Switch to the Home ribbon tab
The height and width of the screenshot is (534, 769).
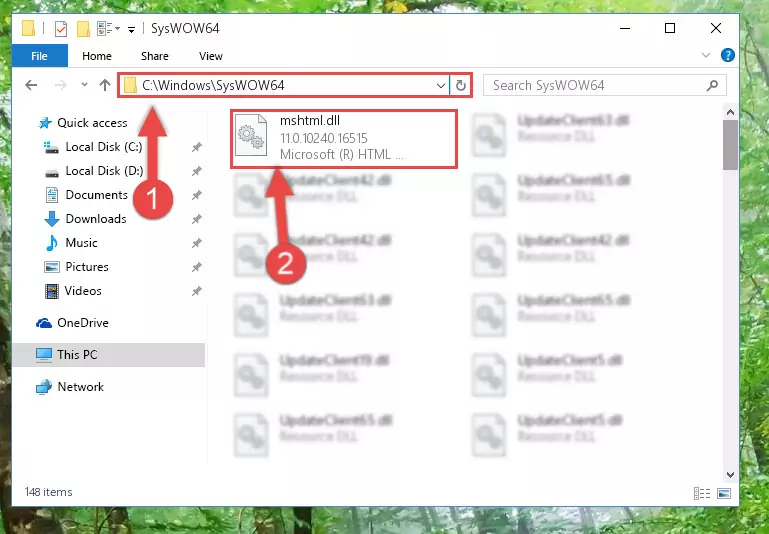click(x=97, y=56)
